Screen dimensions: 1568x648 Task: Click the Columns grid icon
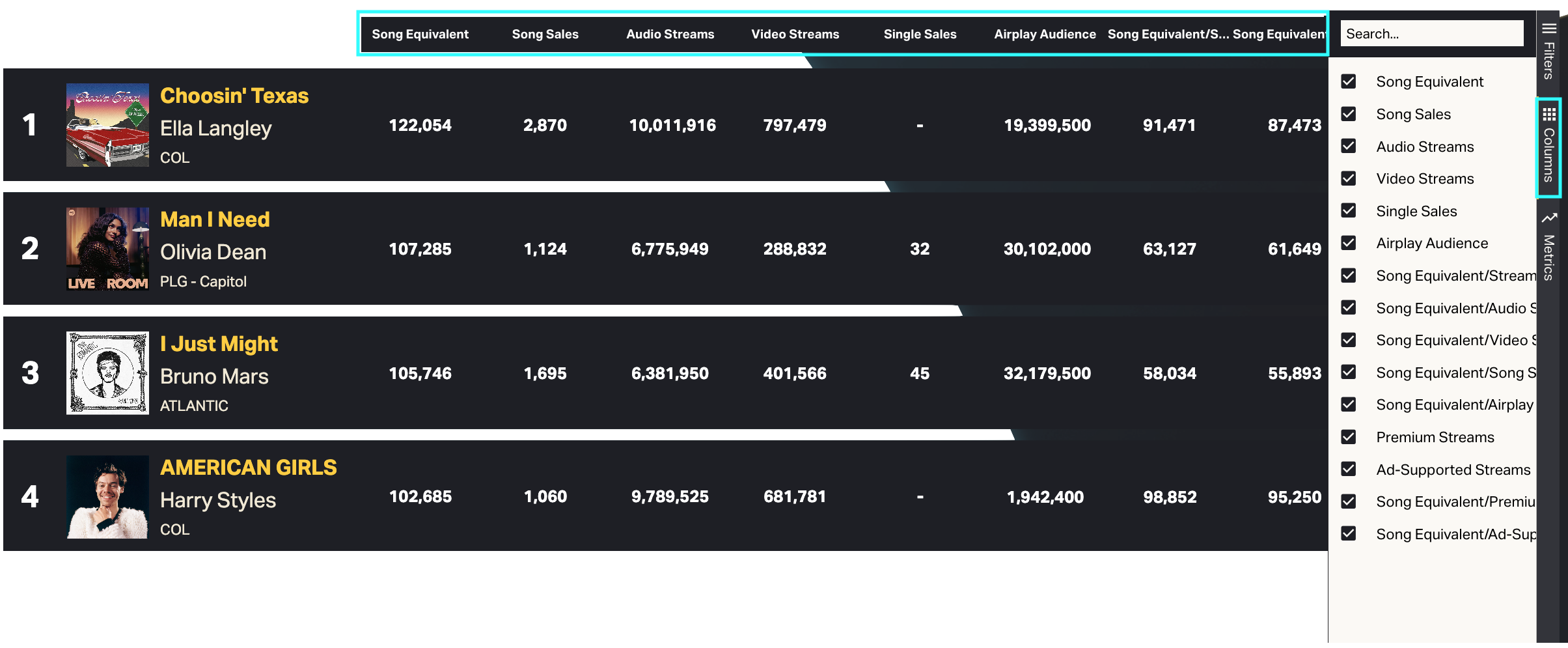click(1549, 115)
